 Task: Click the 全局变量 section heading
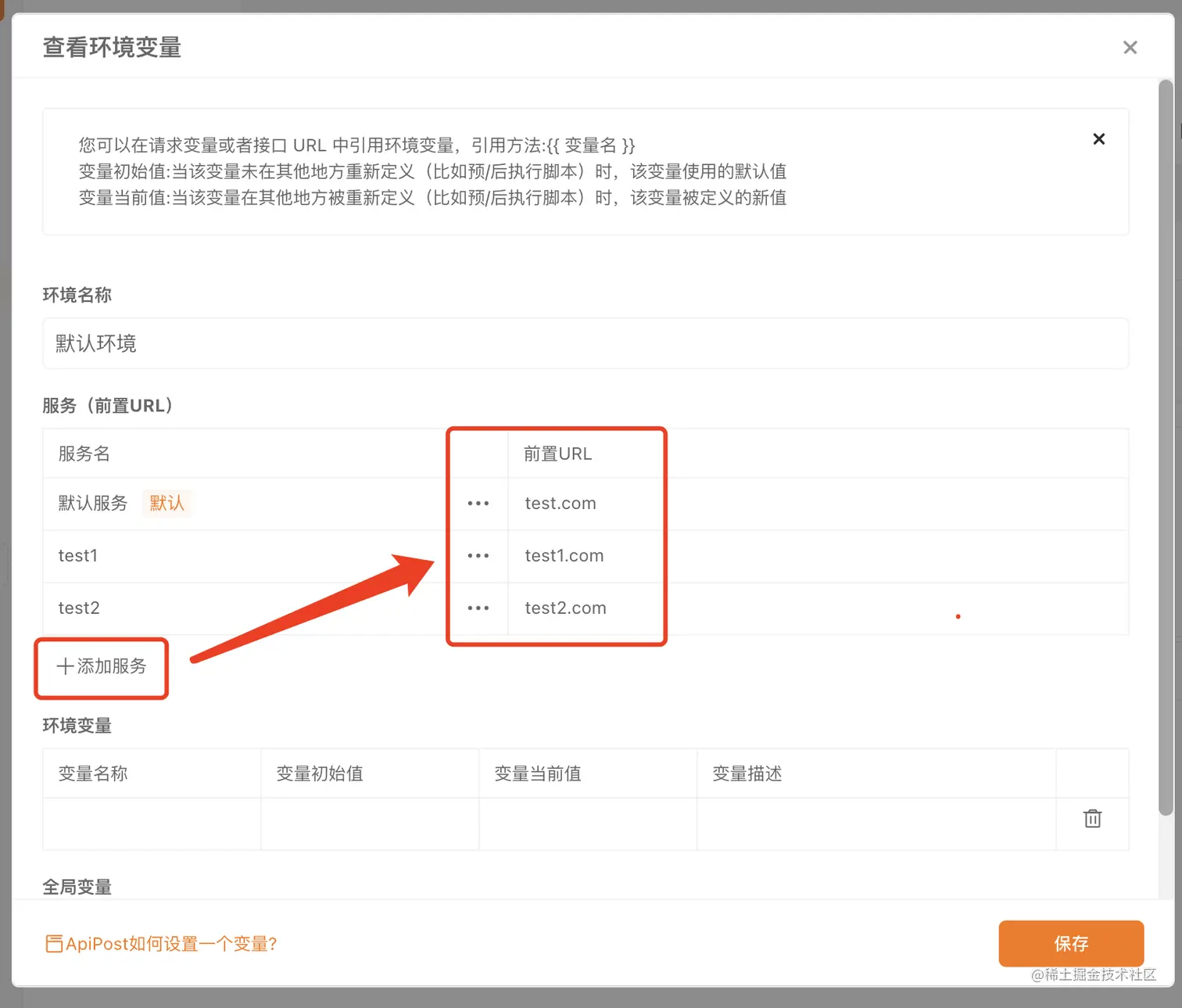(77, 887)
